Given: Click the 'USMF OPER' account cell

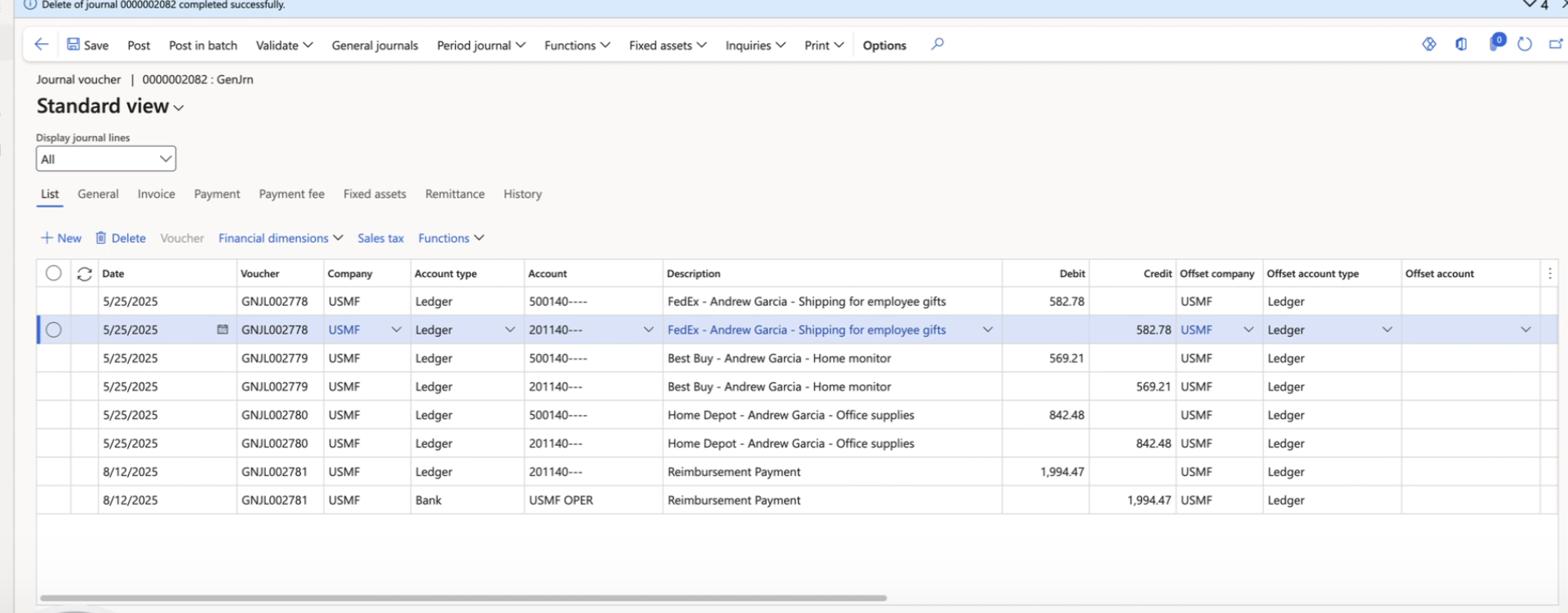Looking at the screenshot, I should [x=593, y=500].
